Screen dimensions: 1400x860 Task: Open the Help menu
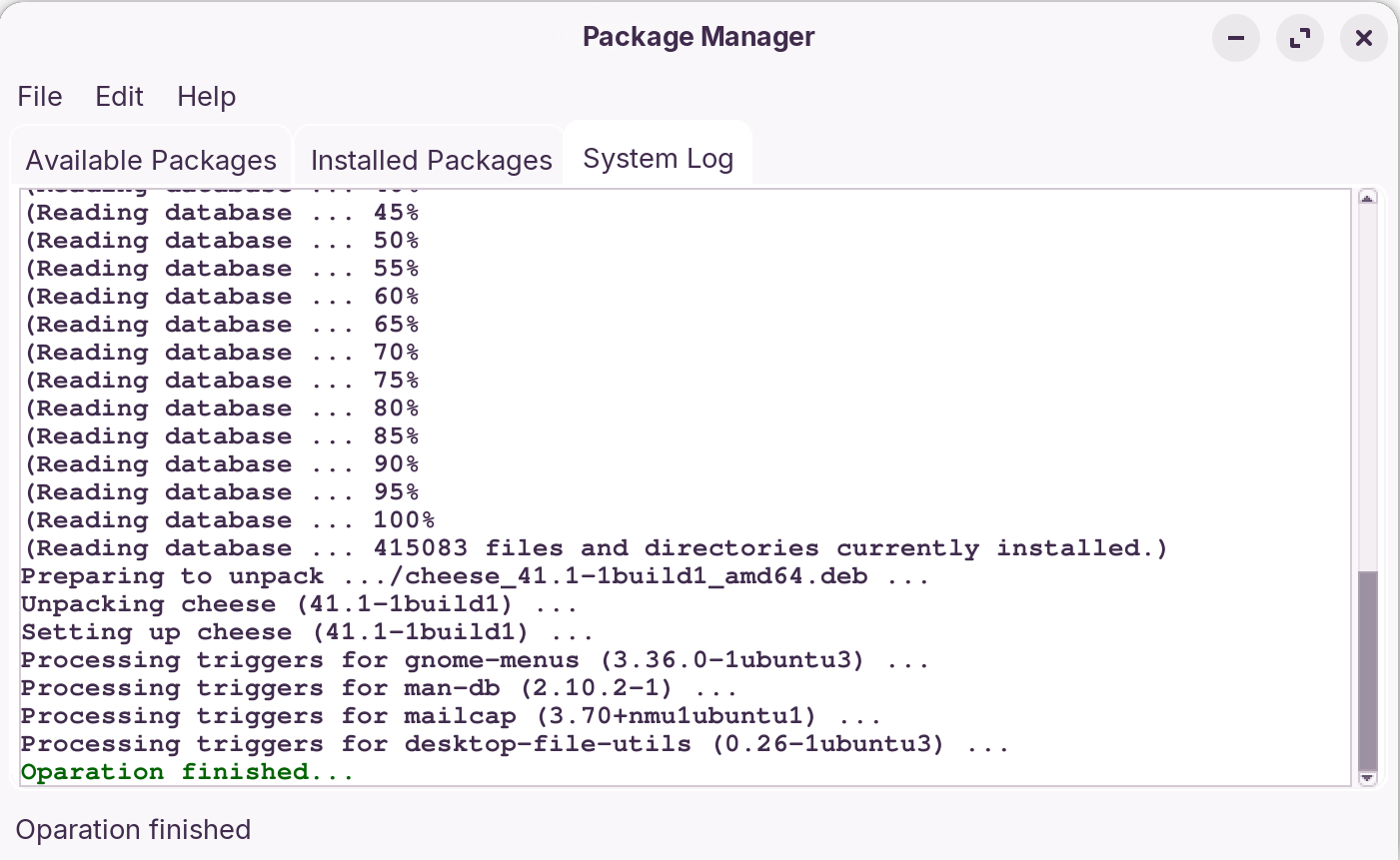[206, 96]
